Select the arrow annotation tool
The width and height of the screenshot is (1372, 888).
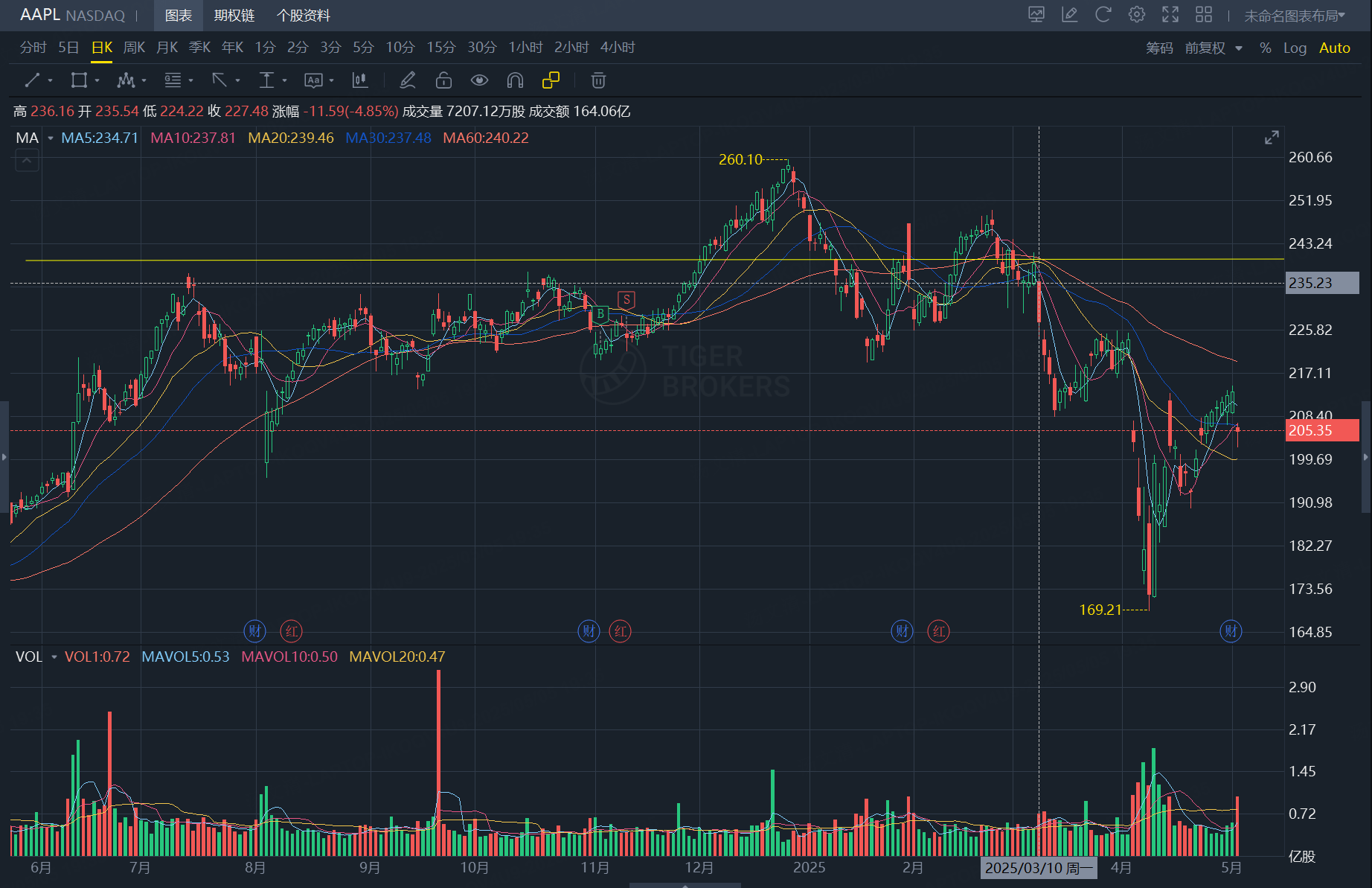[x=219, y=80]
